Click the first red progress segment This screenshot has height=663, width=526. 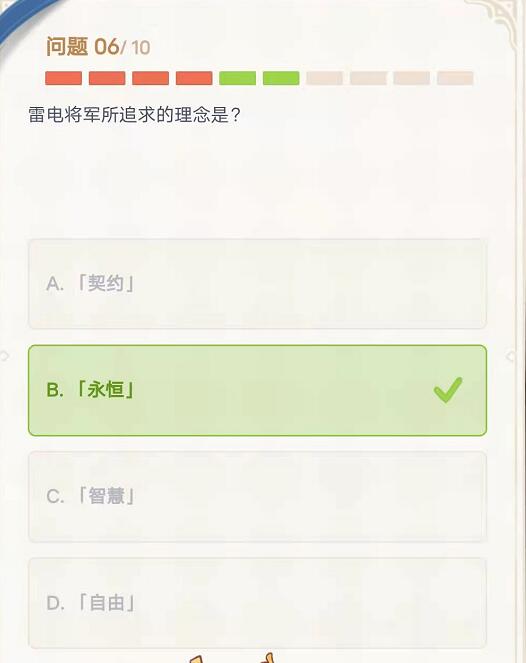(x=63, y=78)
